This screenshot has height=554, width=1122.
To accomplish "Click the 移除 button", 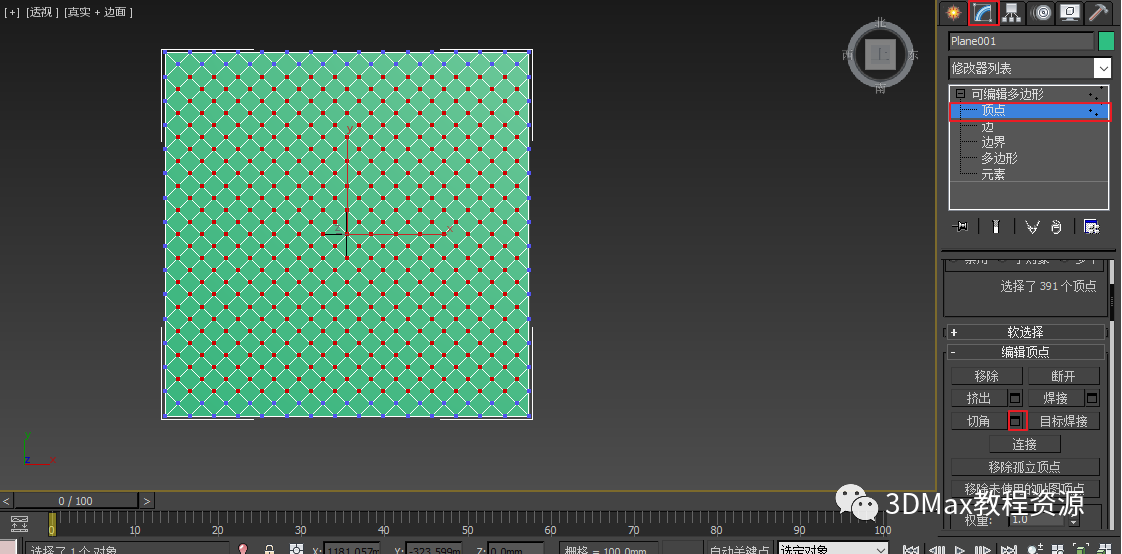I will [x=987, y=376].
